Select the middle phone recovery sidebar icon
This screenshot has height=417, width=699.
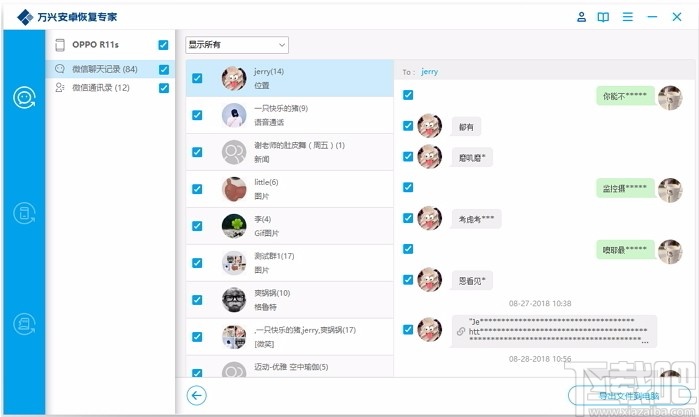(24, 213)
